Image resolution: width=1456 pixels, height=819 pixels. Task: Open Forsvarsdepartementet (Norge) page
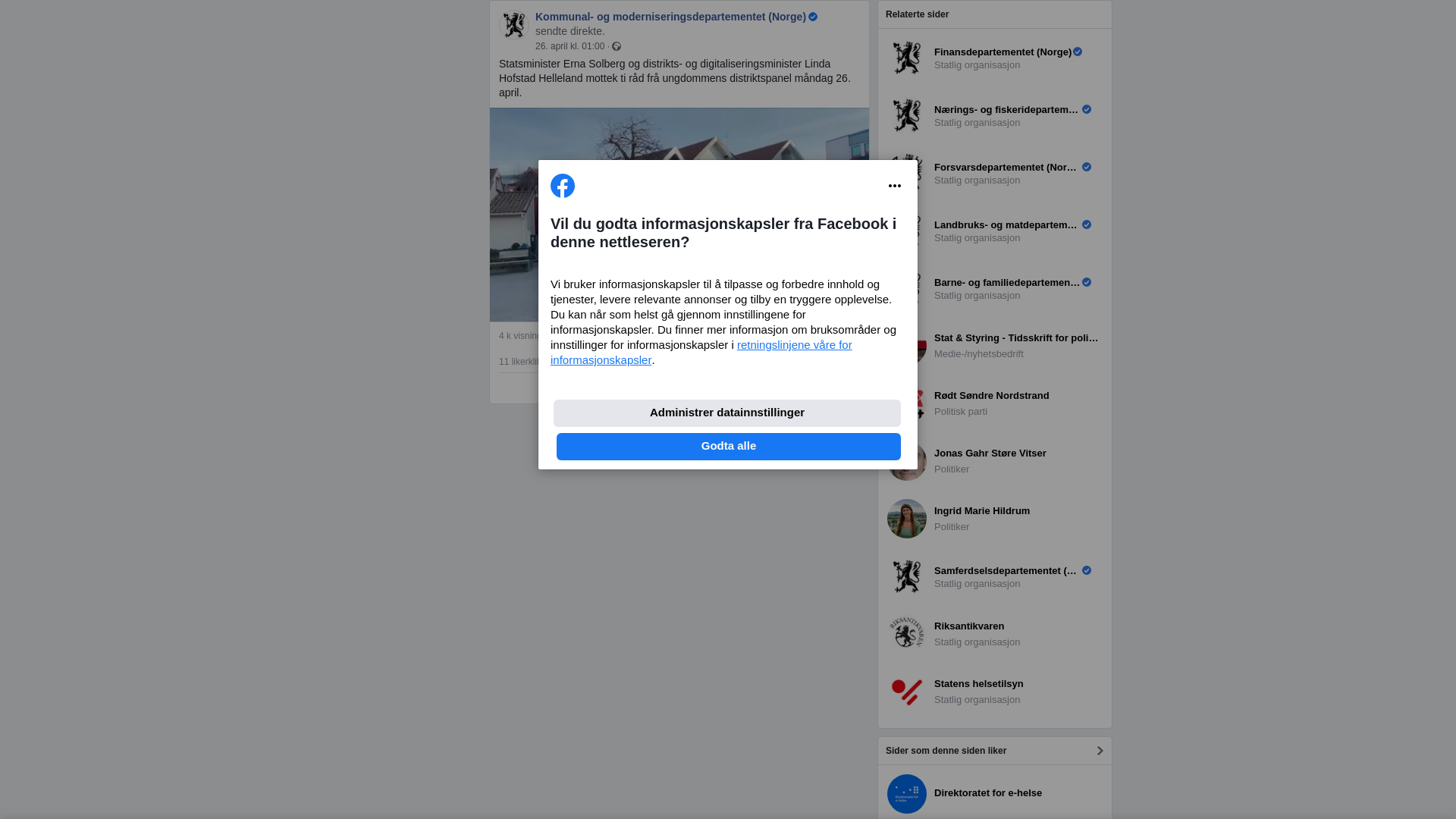pos(1006,168)
